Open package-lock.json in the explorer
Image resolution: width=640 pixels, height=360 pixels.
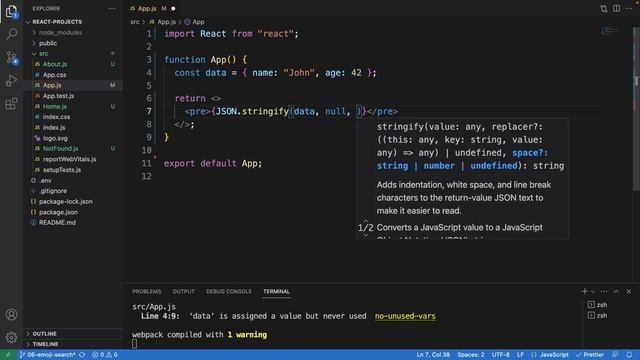click(65, 202)
